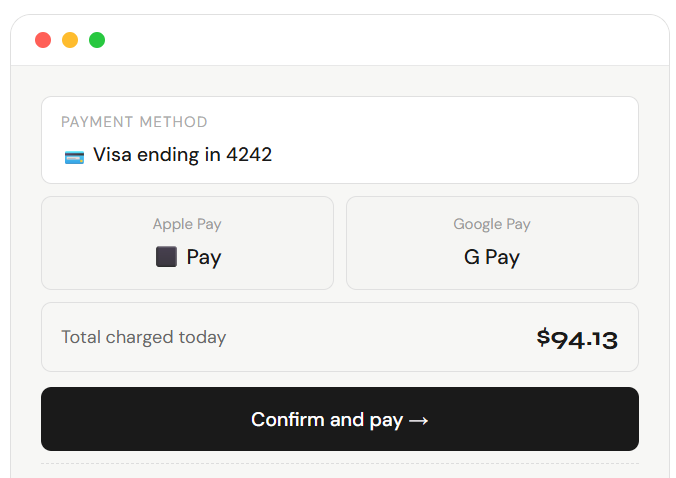
Task: Click the empty window title bar area
Action: [380, 40]
